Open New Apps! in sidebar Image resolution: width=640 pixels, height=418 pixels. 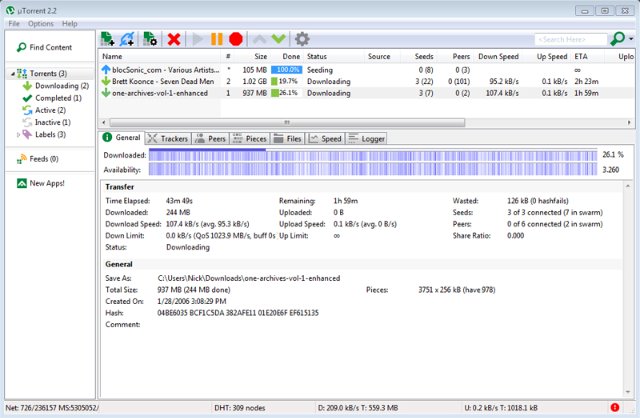pos(46,183)
